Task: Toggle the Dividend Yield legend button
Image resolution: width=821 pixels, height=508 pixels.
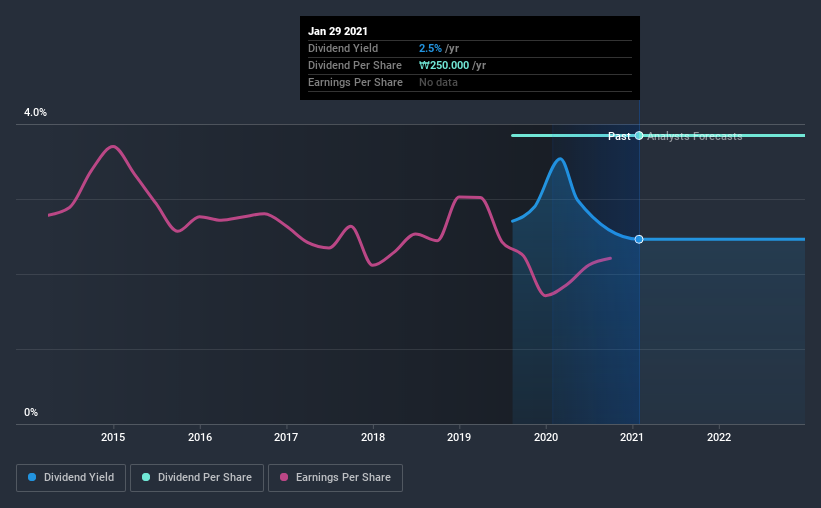Action: coord(71,478)
